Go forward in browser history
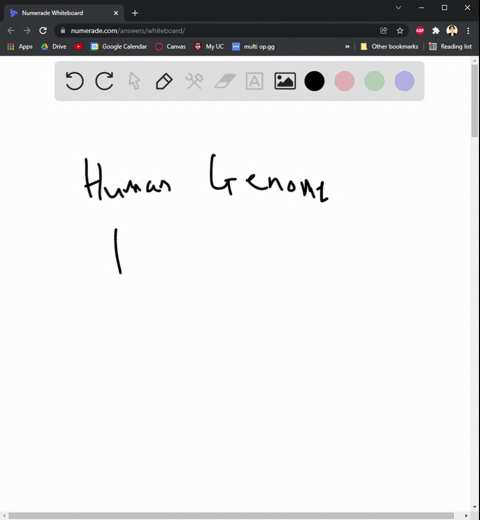Image resolution: width=480 pixels, height=520 pixels. point(27,31)
